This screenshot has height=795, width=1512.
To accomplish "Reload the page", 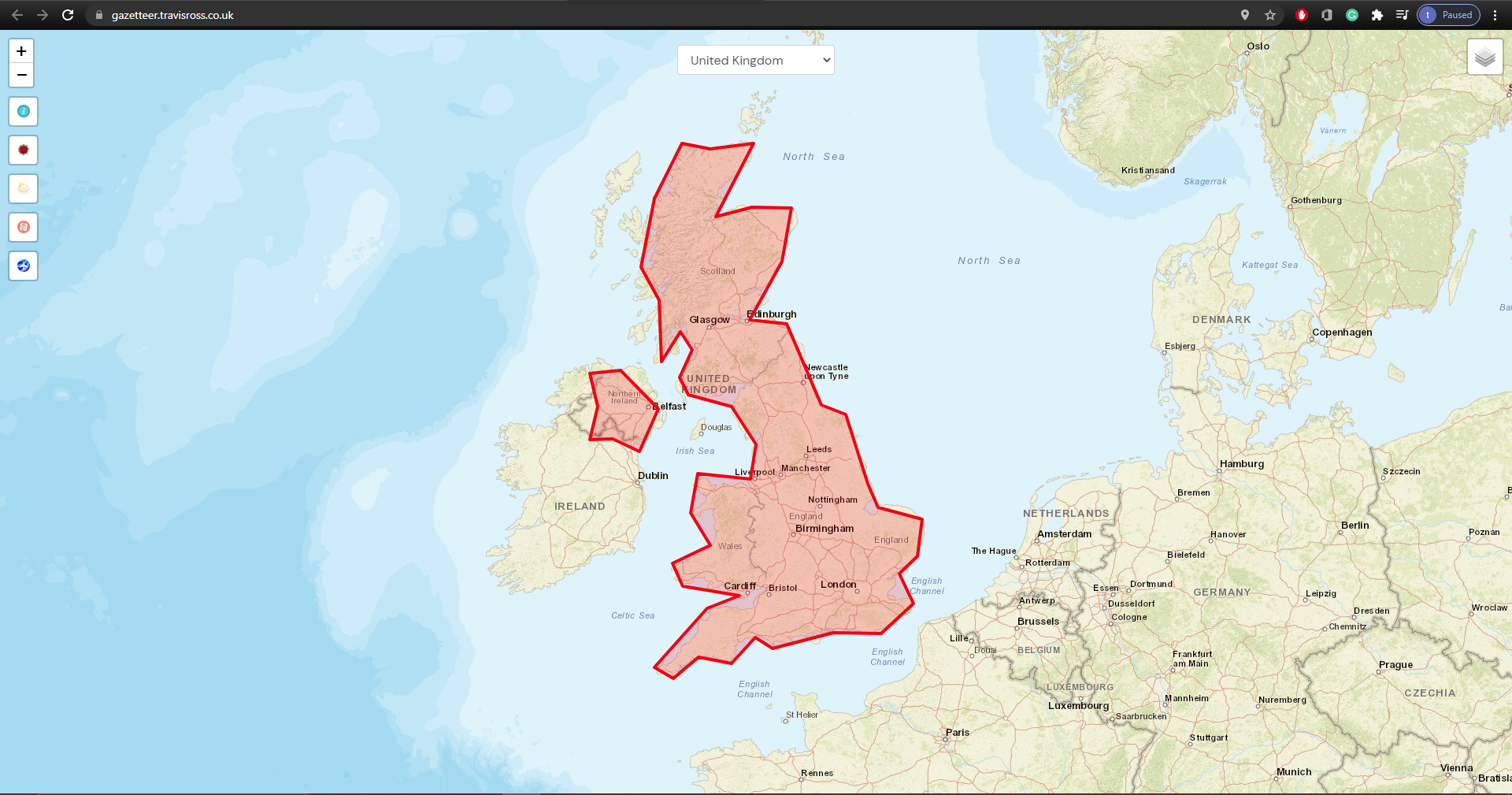I will [x=68, y=15].
